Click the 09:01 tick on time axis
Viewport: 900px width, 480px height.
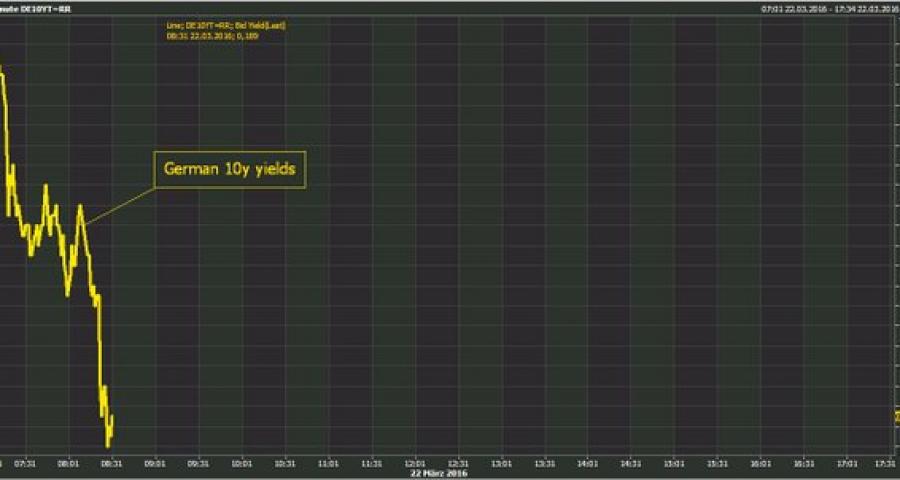click(x=155, y=463)
